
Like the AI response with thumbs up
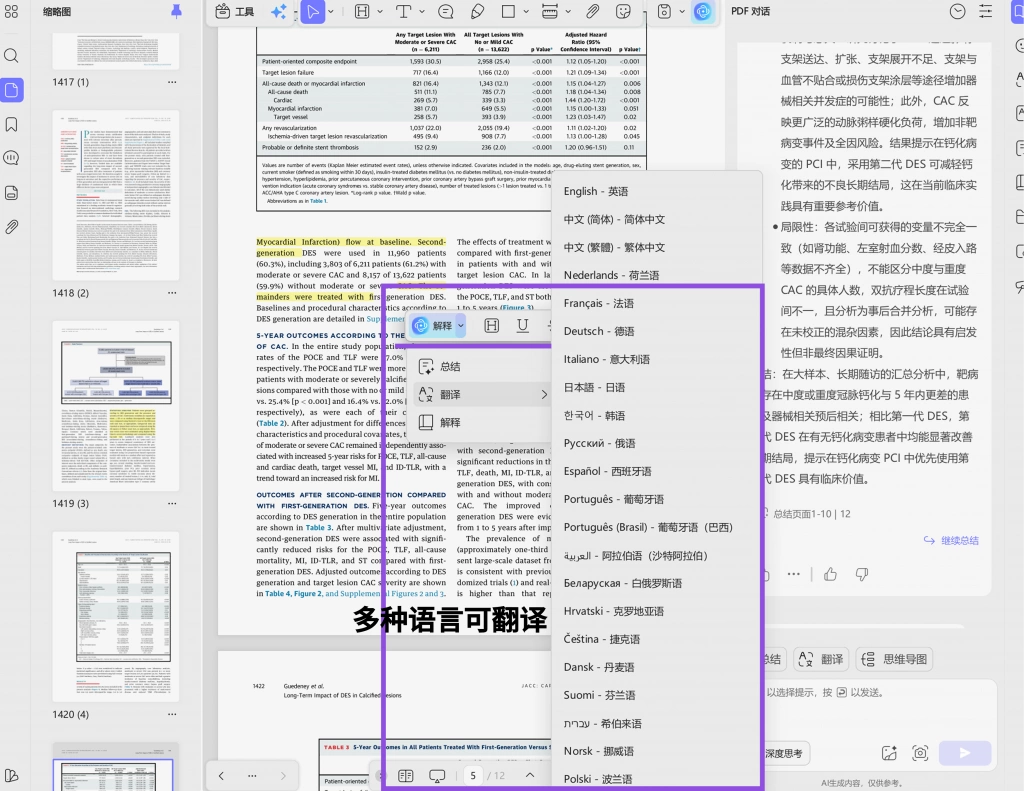[831, 574]
